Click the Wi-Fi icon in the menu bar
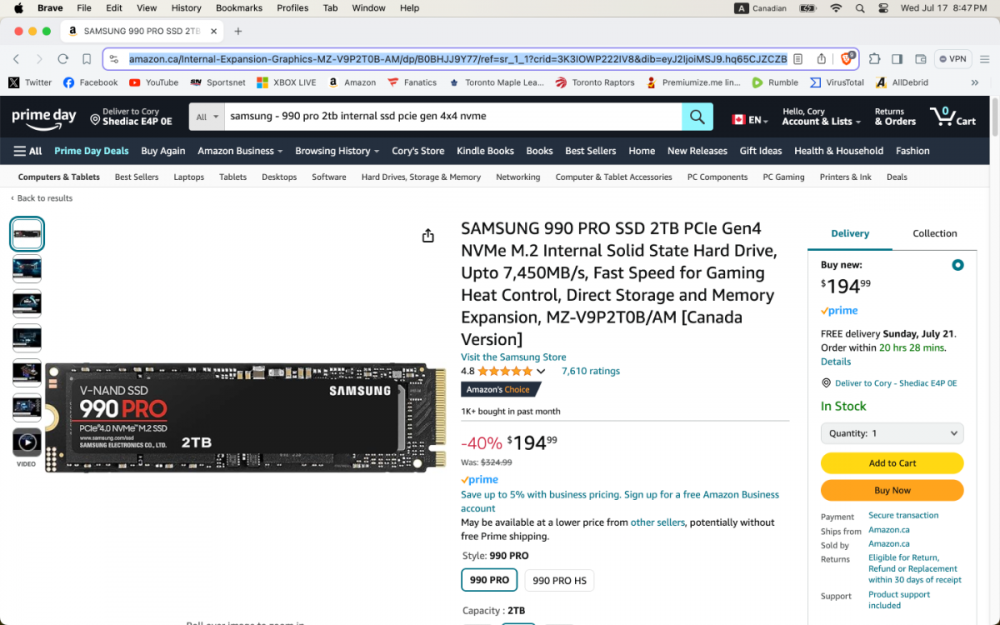Viewport: 1000px width, 625px height. coord(836,8)
